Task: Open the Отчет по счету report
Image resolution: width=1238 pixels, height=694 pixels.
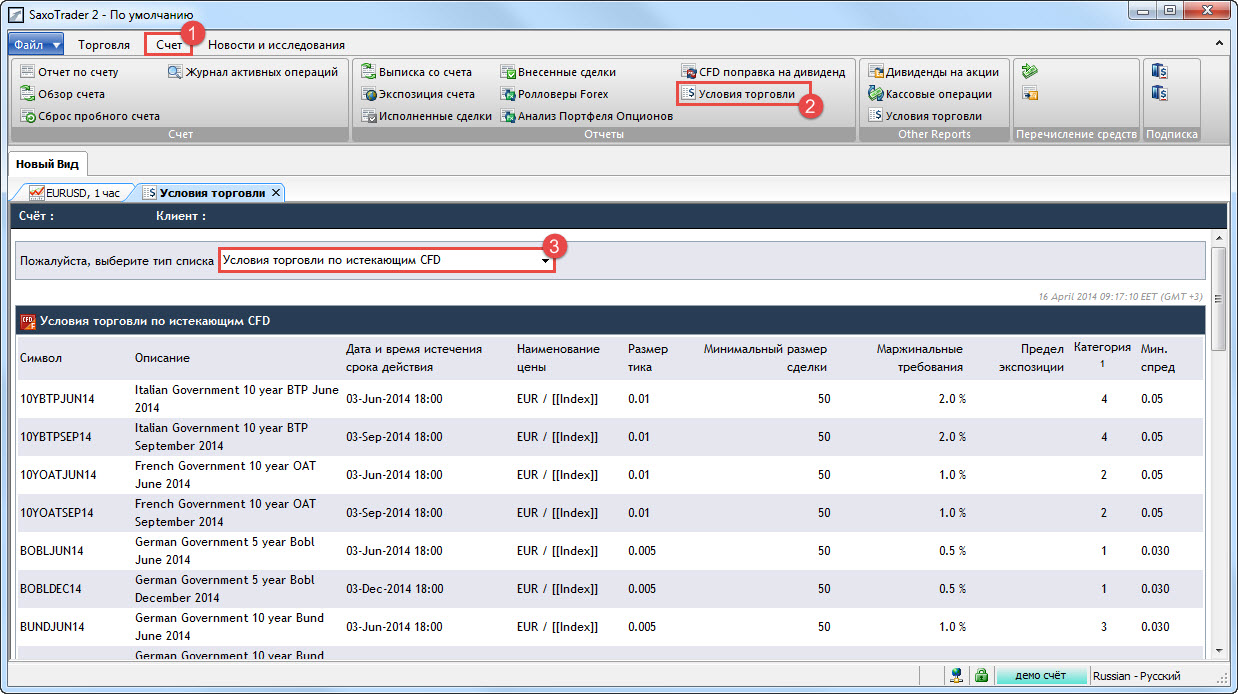Action: [x=70, y=72]
